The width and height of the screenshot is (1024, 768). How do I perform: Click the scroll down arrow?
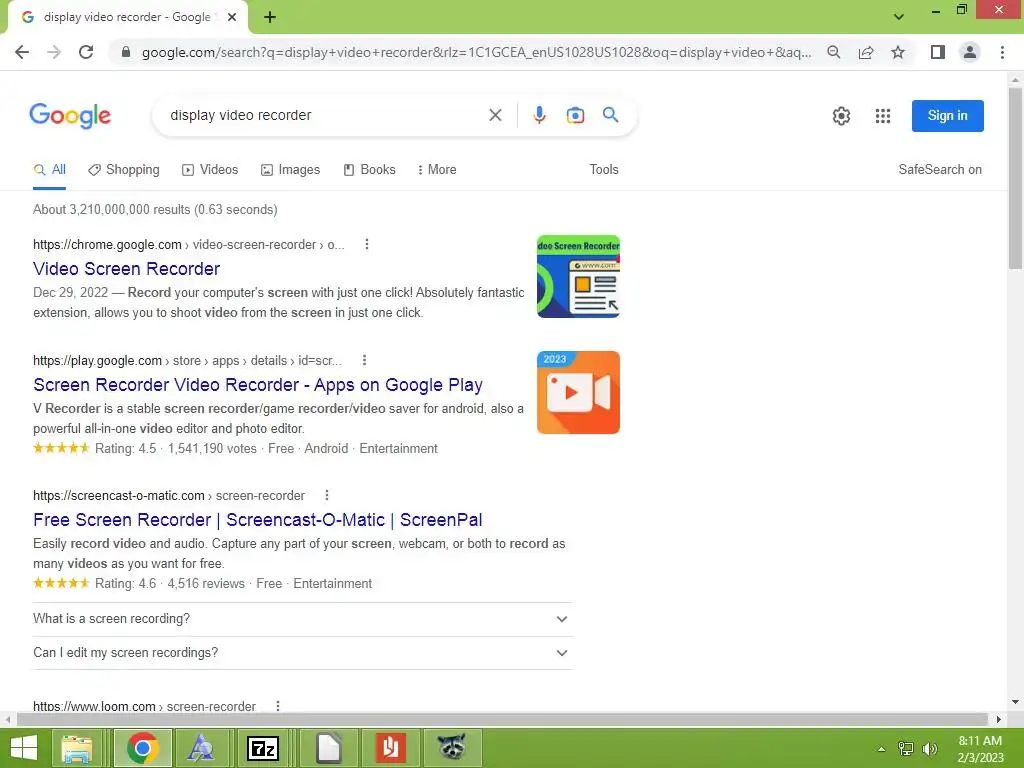[x=1015, y=702]
